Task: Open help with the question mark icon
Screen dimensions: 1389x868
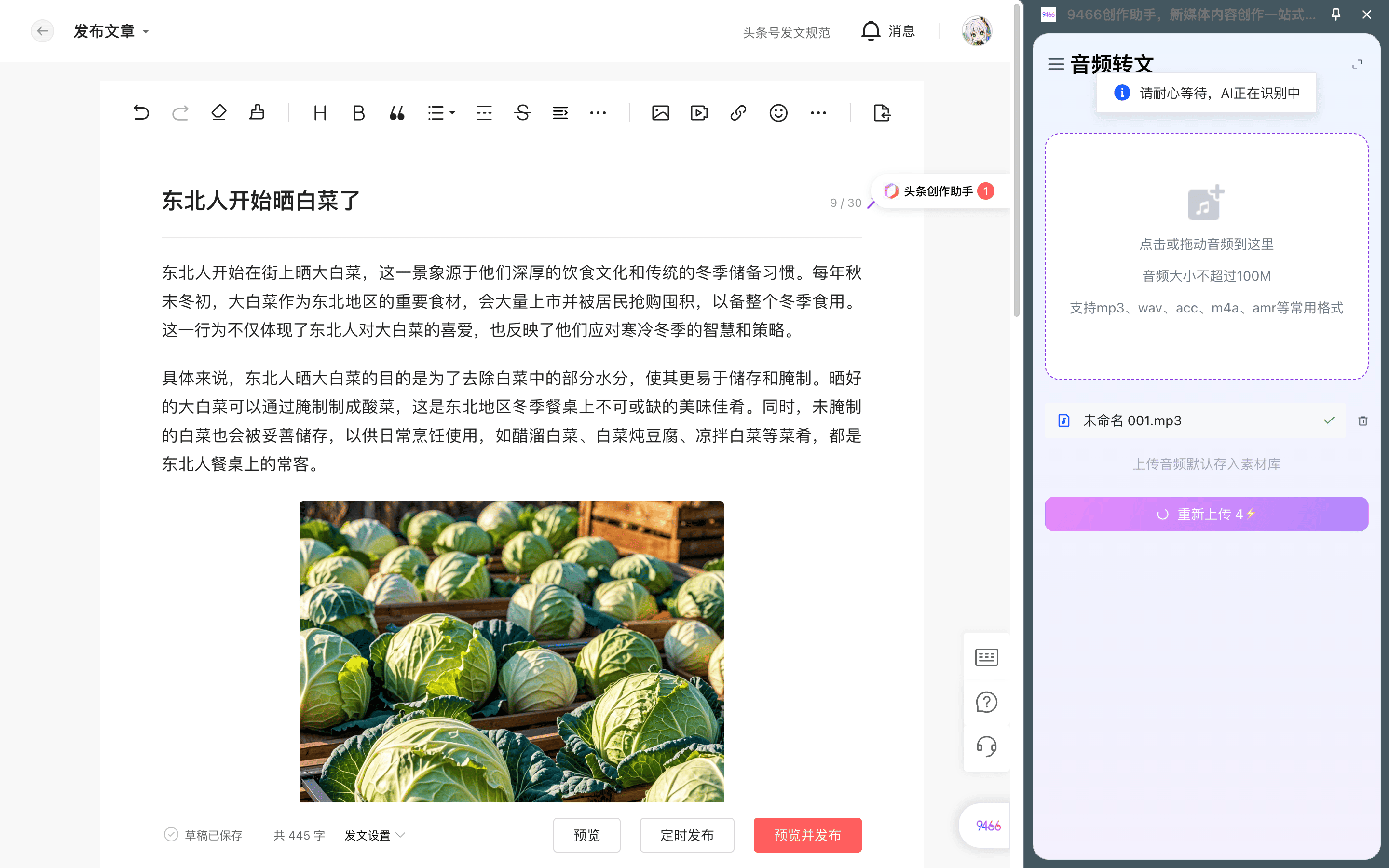Action: 987,702
